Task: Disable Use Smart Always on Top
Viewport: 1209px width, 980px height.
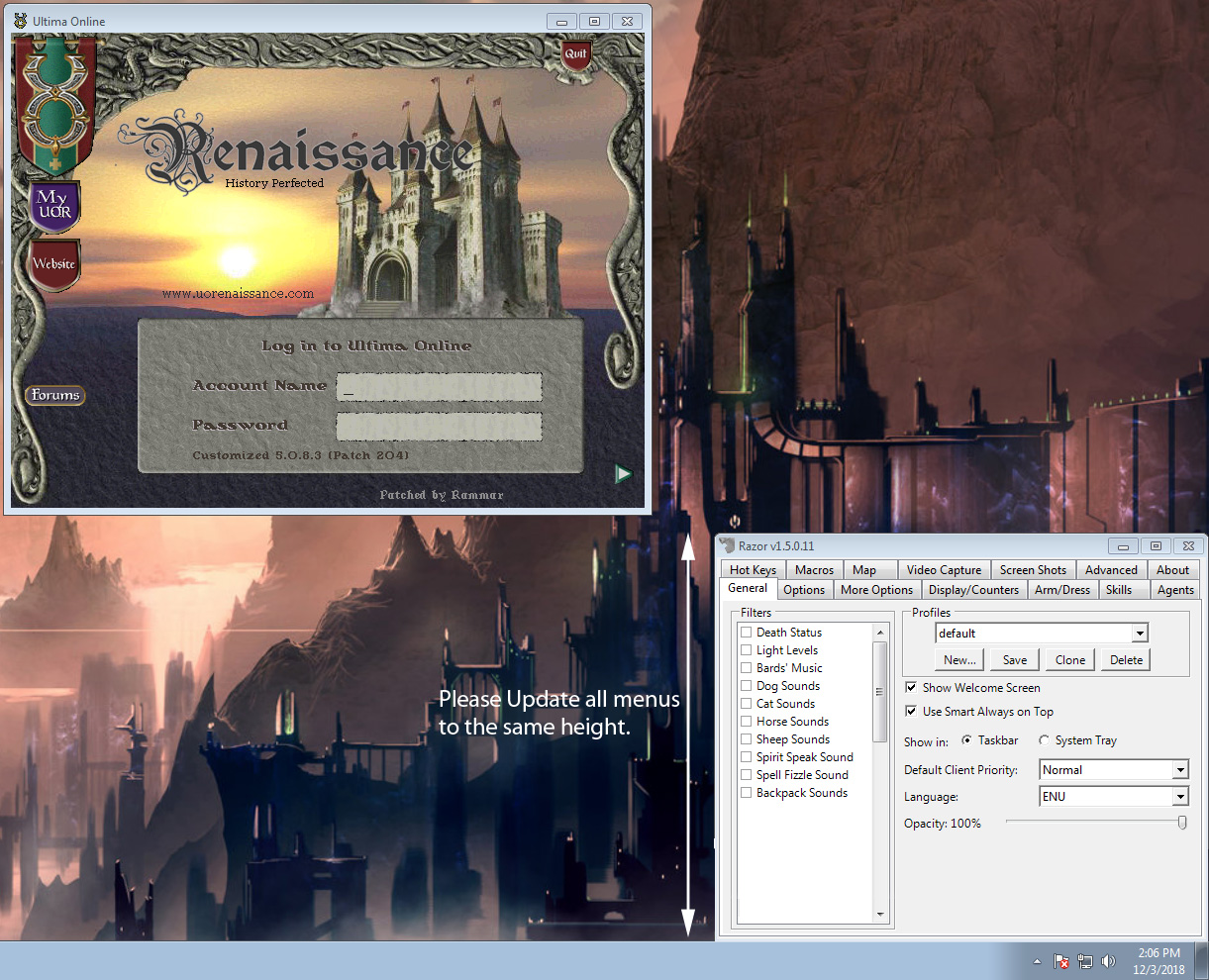Action: (911, 711)
